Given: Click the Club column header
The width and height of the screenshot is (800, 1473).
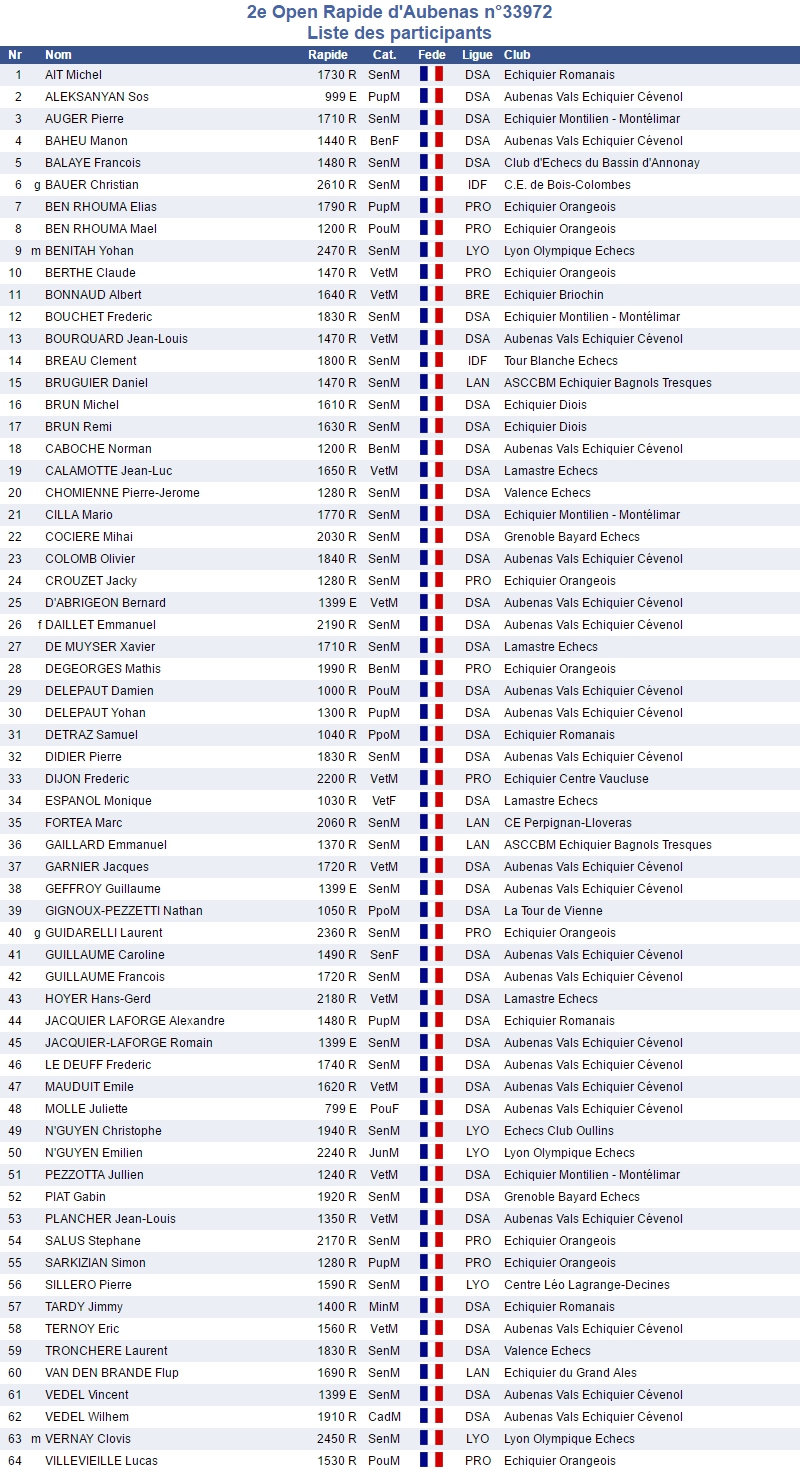Looking at the screenshot, I should tap(517, 55).
